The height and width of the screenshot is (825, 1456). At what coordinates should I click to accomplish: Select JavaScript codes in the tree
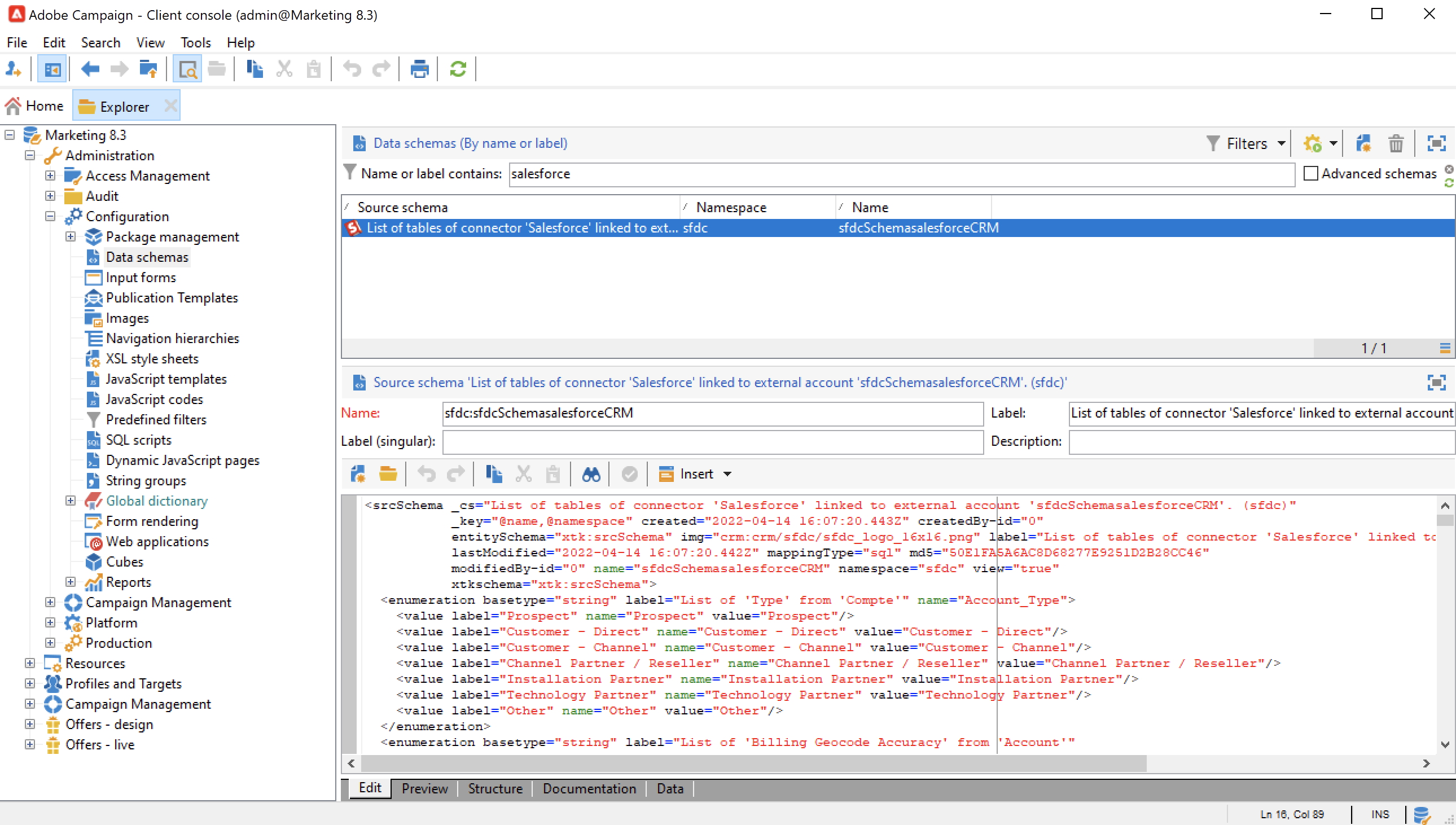(x=154, y=399)
